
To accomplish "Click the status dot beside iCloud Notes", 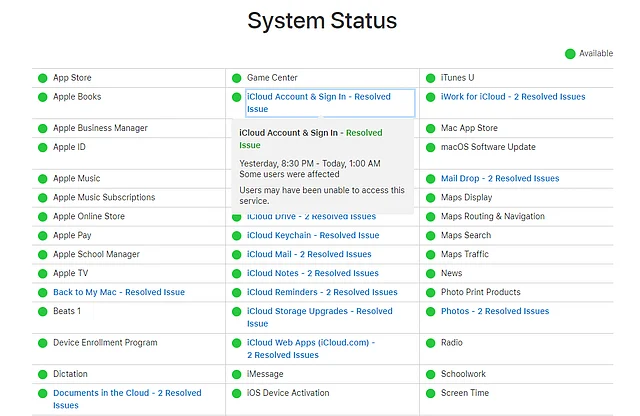I will (236, 274).
